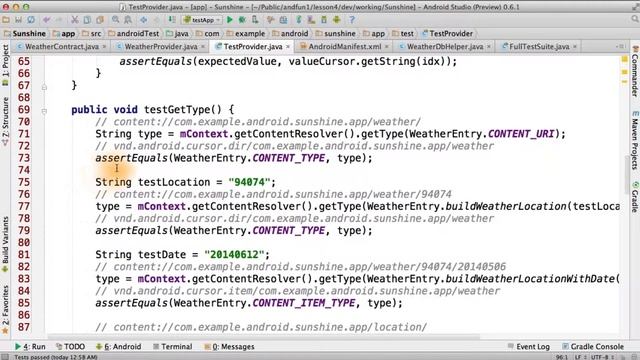
Task: Toggle the Build Variants tool window
Action: pos(5,244)
